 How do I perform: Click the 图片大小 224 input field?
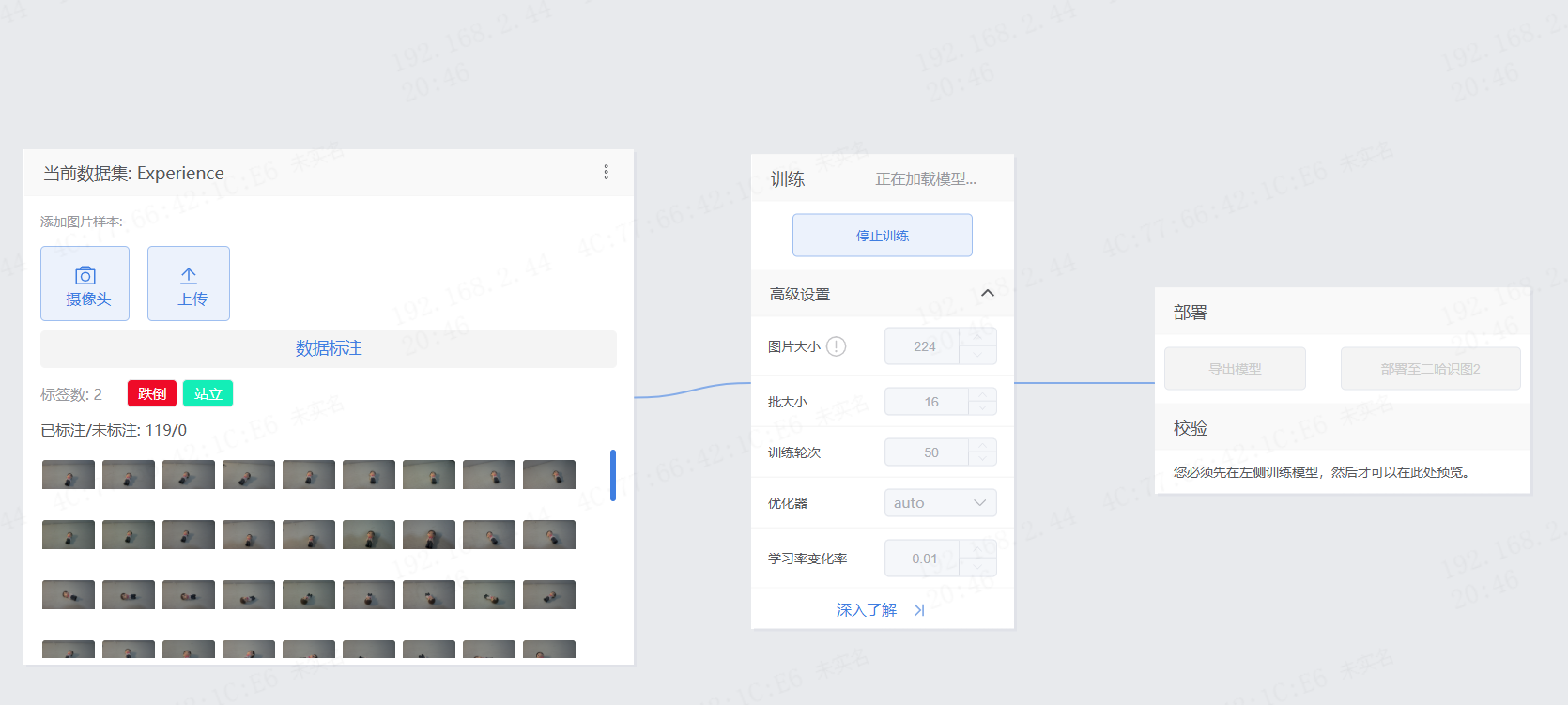922,346
